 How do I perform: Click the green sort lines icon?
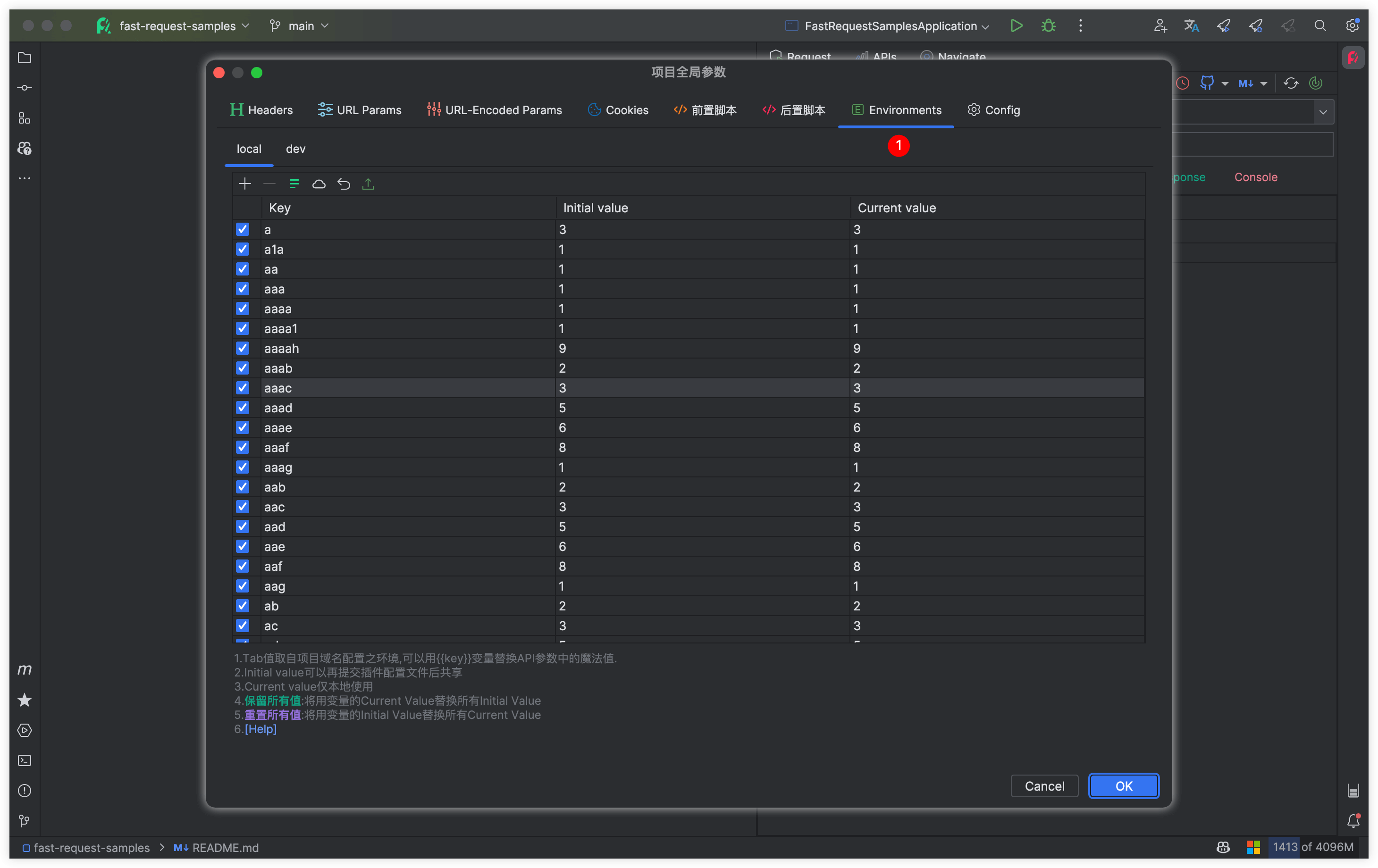tap(294, 184)
